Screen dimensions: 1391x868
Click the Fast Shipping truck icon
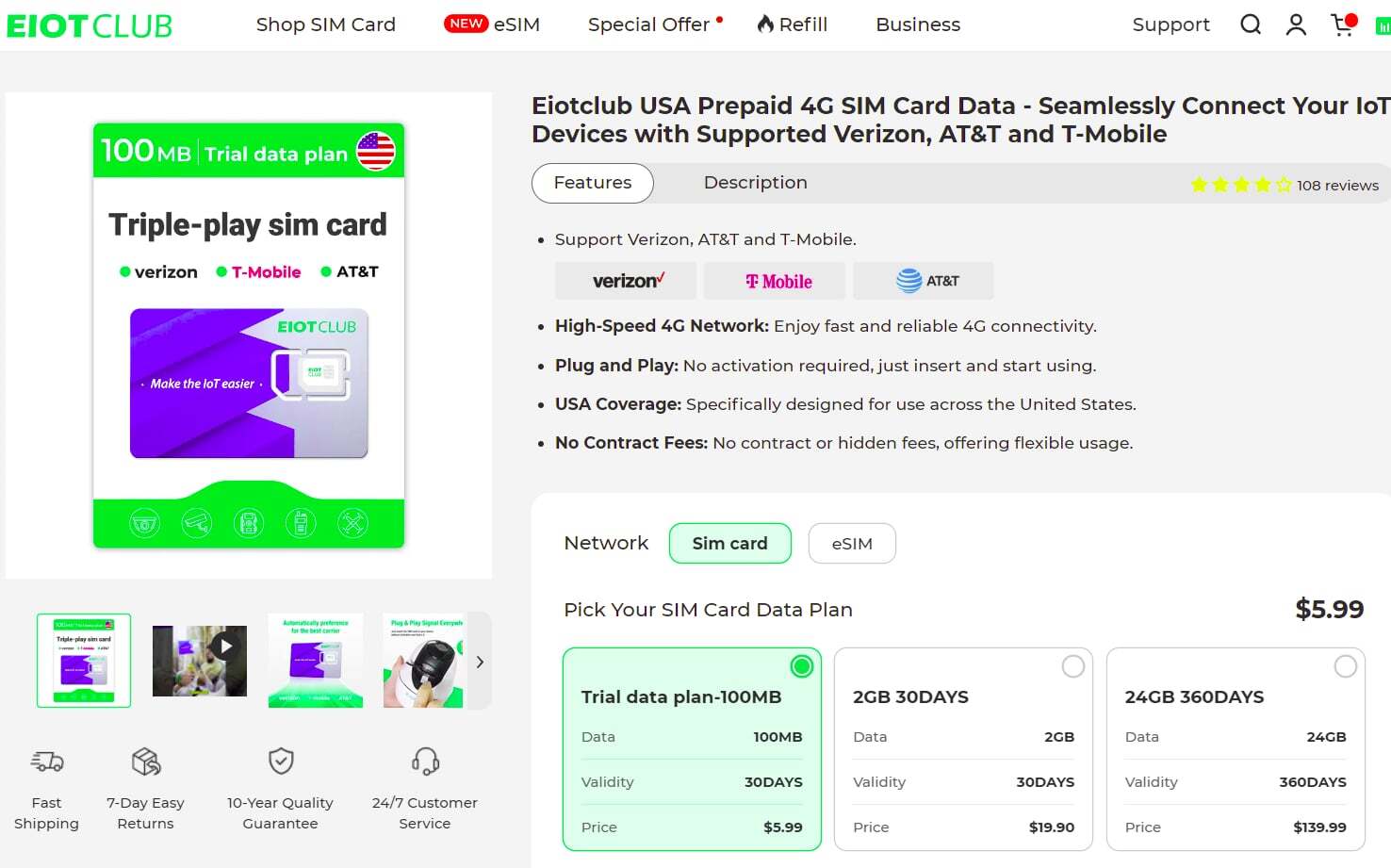click(x=47, y=761)
